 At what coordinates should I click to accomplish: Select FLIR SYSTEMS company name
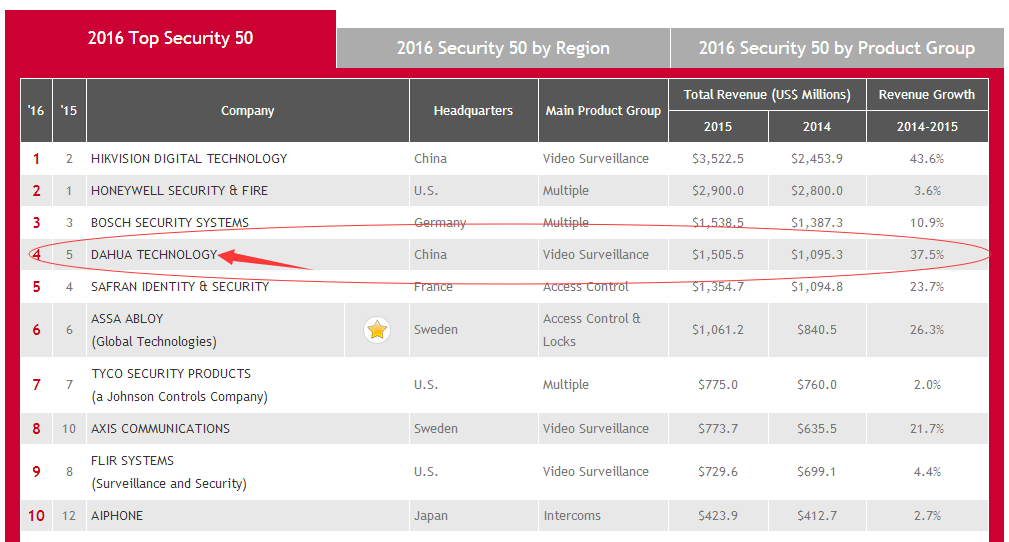[x=133, y=461]
